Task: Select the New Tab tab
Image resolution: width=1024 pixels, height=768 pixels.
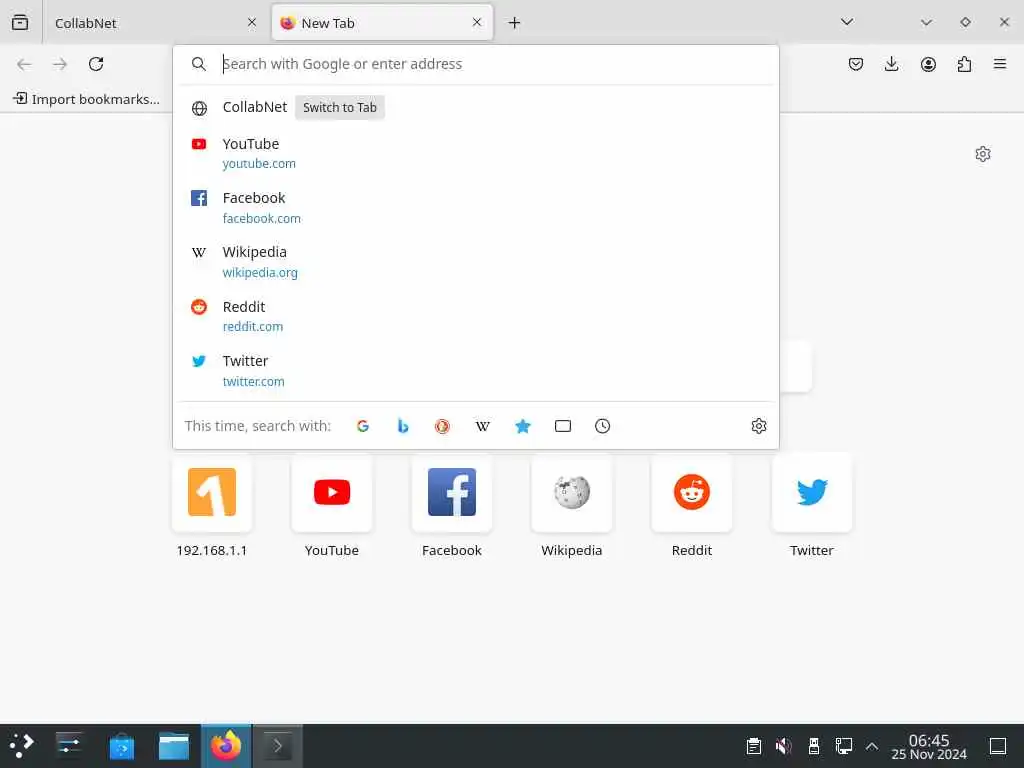Action: point(382,23)
